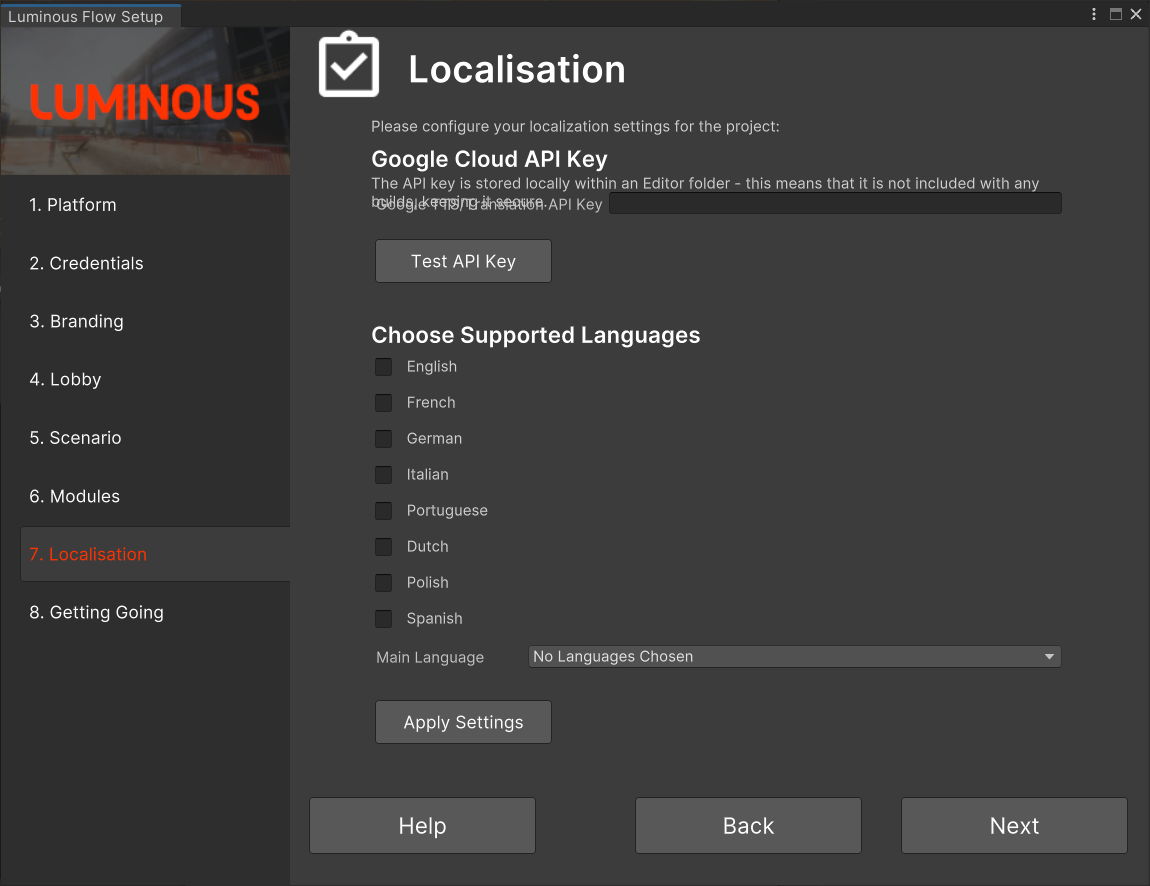Open the window's three-dot options menu
The height and width of the screenshot is (886, 1150).
(1094, 14)
